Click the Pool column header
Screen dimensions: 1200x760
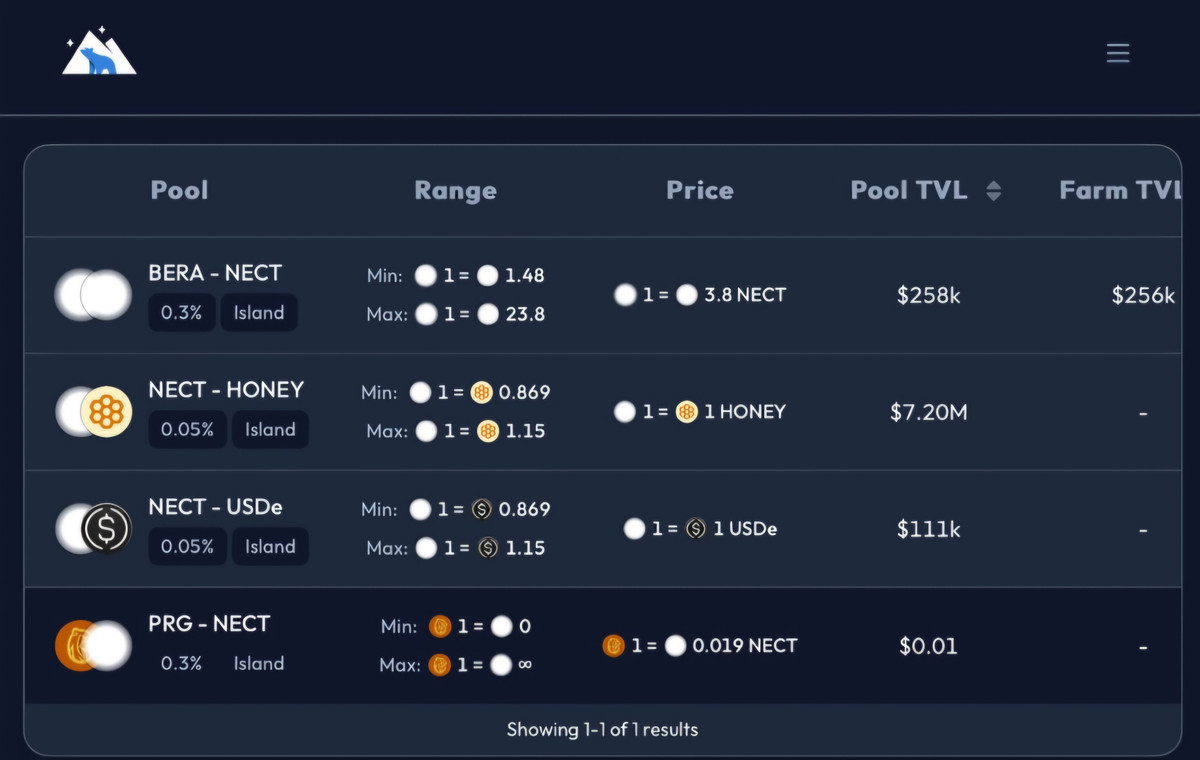tap(179, 190)
